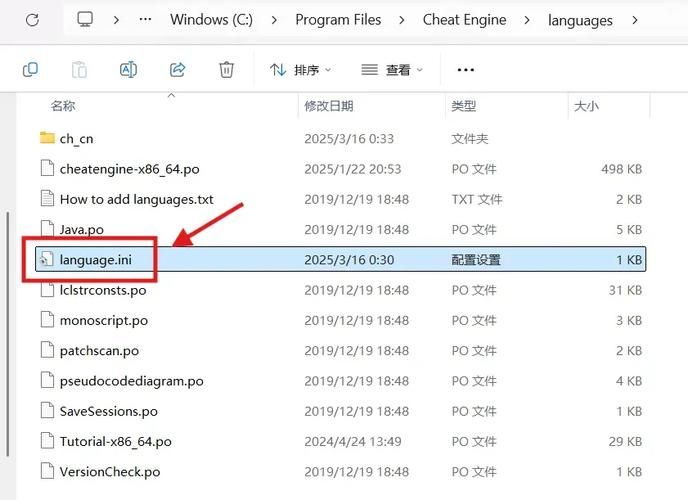This screenshot has height=500, width=688.
Task: Click the Rename toolbar icon
Action: click(x=128, y=70)
